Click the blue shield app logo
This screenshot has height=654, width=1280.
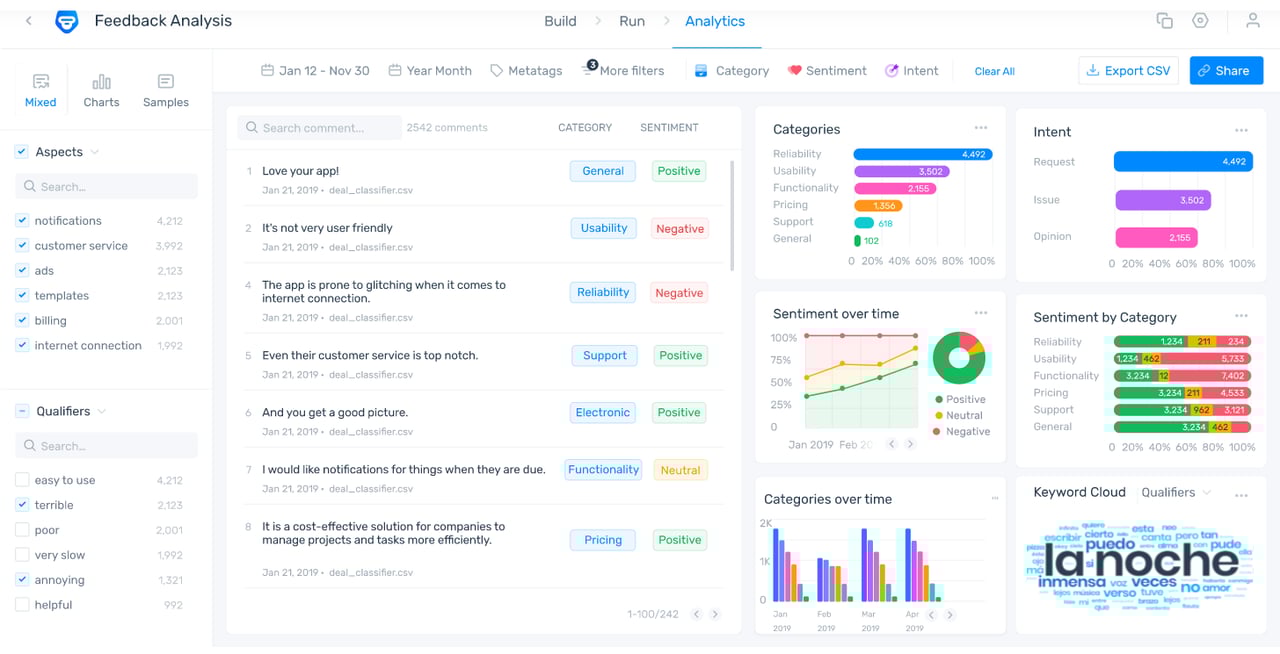tap(66, 21)
